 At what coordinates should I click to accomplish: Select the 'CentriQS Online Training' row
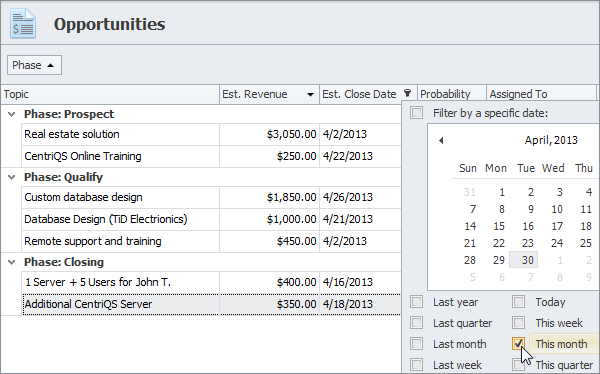pos(211,156)
